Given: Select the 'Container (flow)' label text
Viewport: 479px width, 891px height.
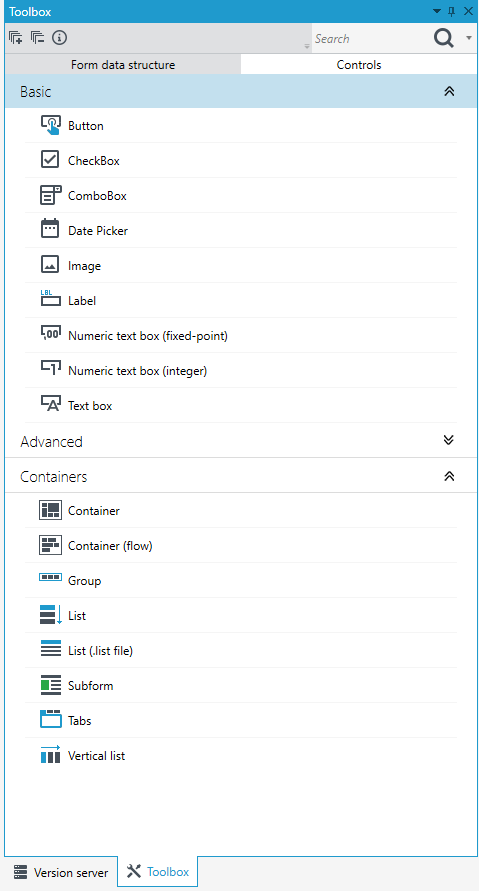Looking at the screenshot, I should pos(110,546).
